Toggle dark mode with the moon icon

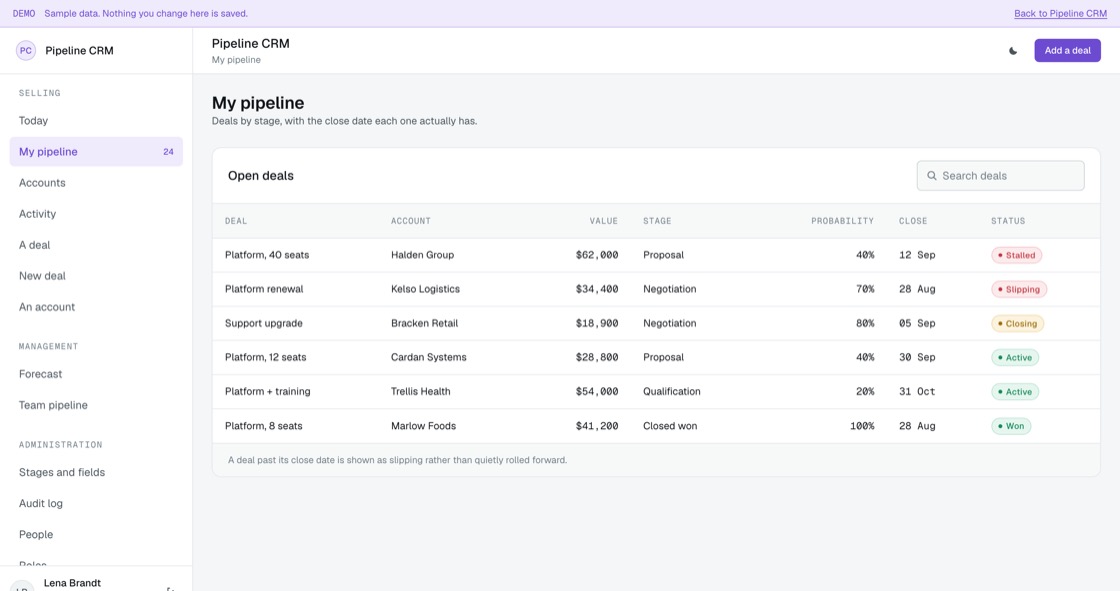pos(1013,51)
